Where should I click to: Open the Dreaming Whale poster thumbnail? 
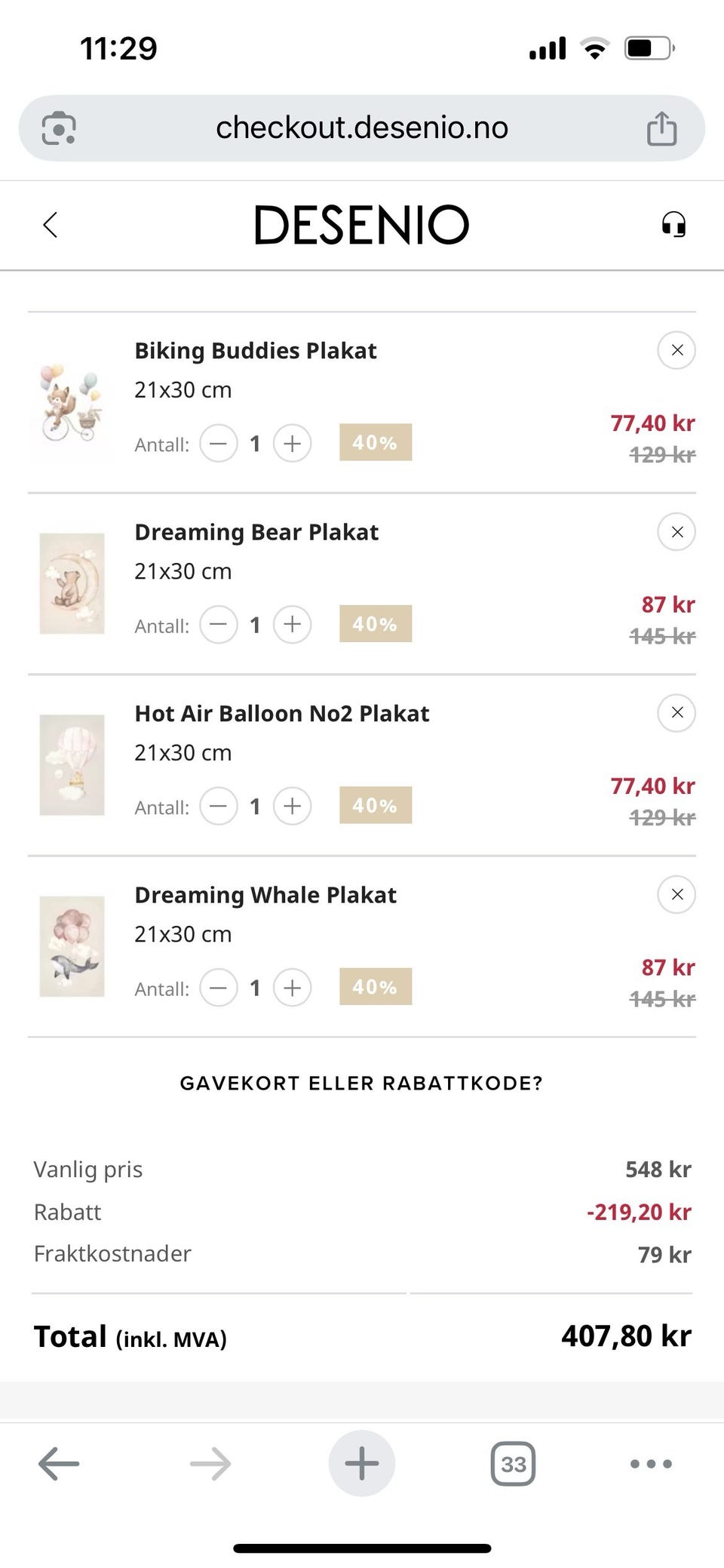pyautogui.click(x=72, y=946)
